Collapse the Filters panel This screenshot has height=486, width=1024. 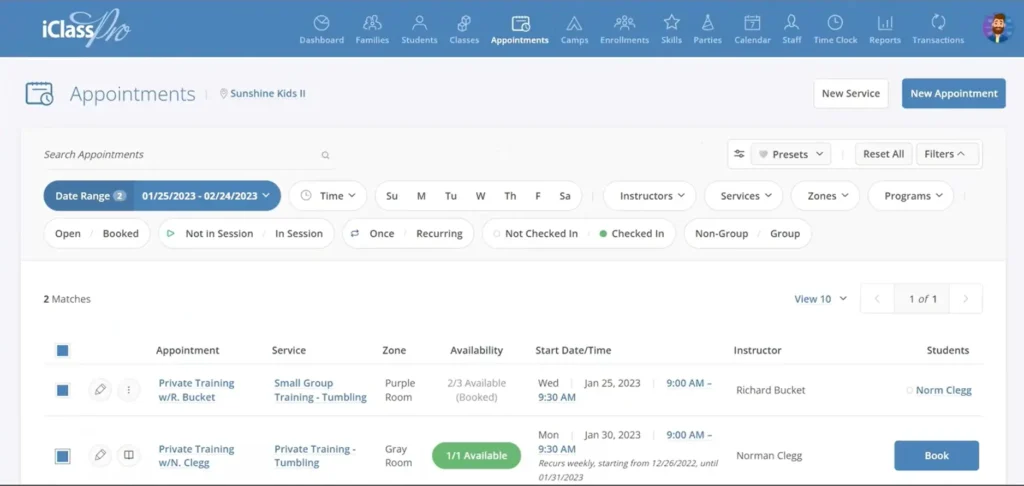tap(947, 154)
